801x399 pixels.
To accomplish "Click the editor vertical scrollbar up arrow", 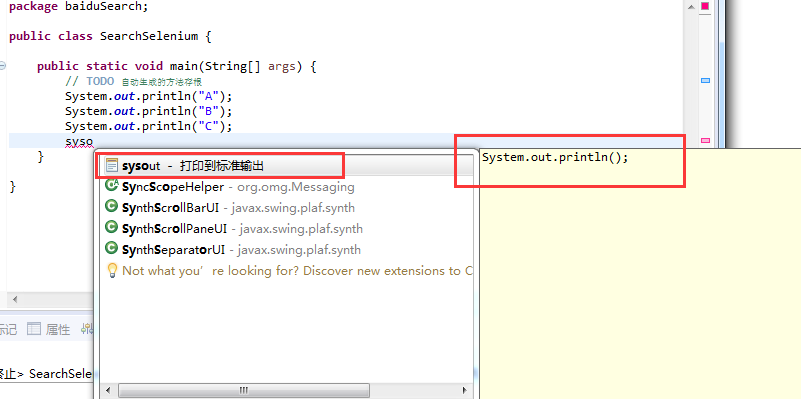I will coord(691,7).
